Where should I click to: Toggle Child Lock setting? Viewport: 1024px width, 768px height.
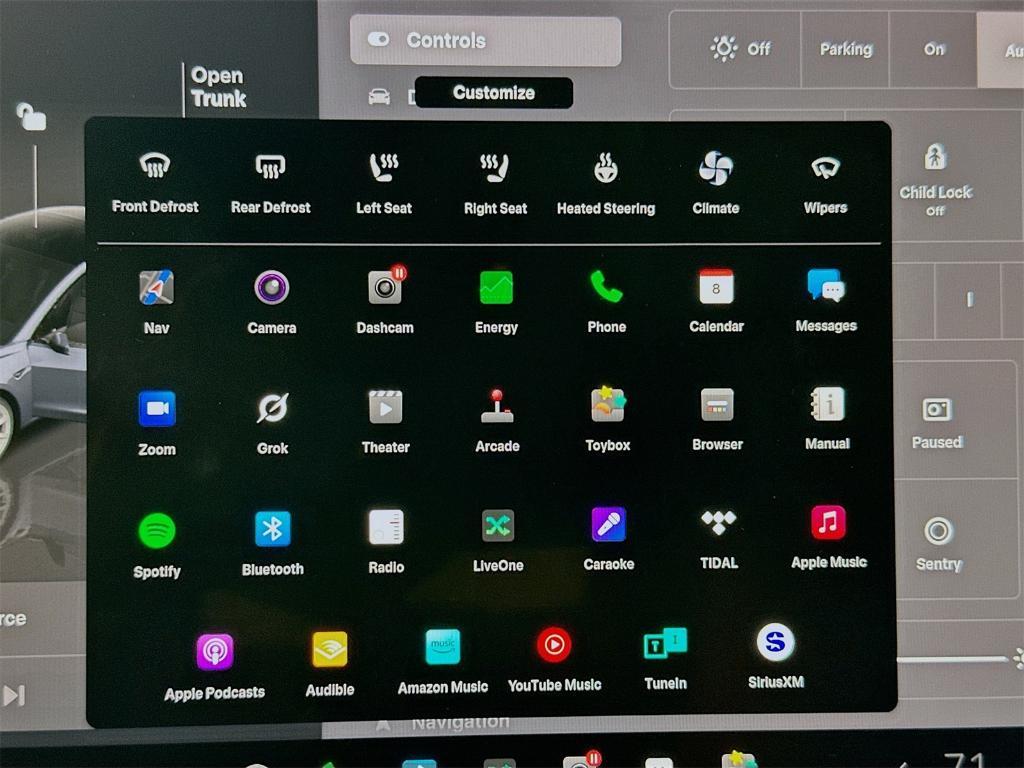[x=935, y=175]
